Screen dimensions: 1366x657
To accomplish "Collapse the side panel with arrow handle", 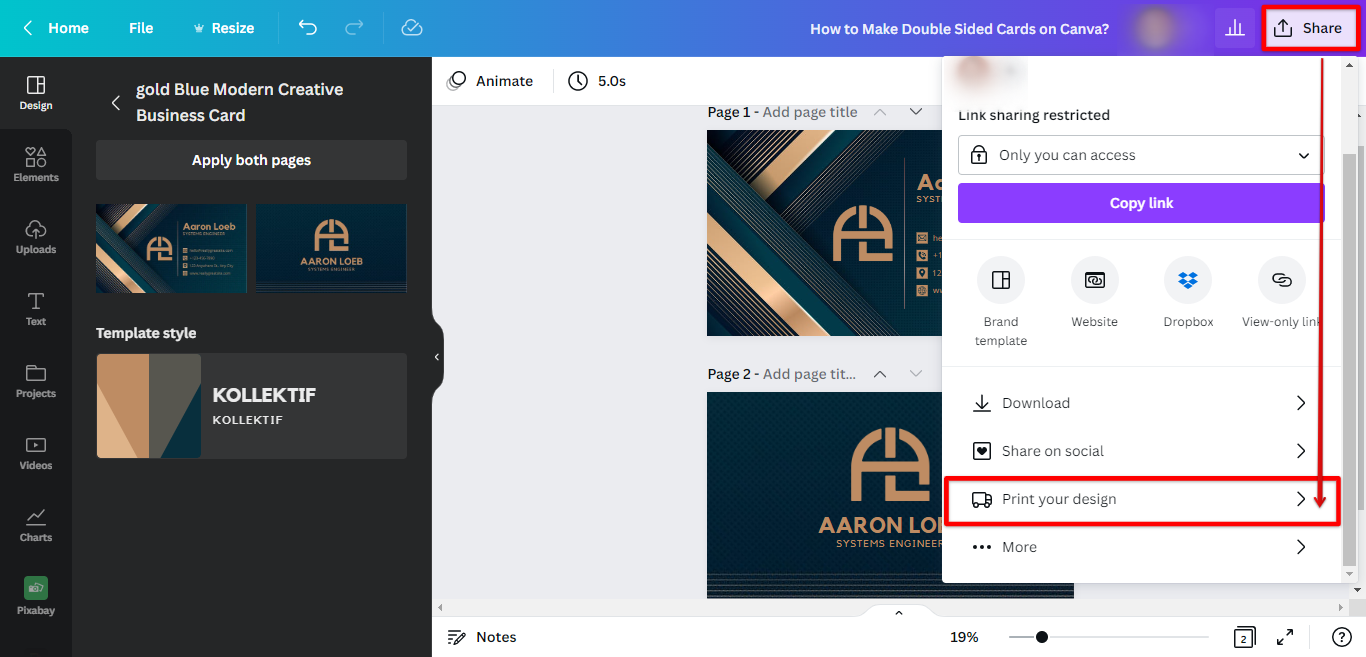I will [437, 357].
